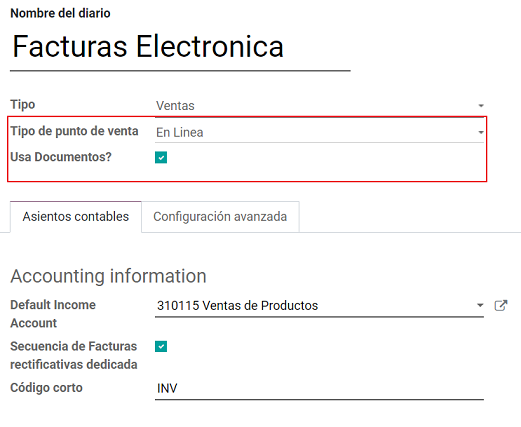This screenshot has width=521, height=427.
Task: Click the Tipo de punto de venta label
Action: coord(74,131)
